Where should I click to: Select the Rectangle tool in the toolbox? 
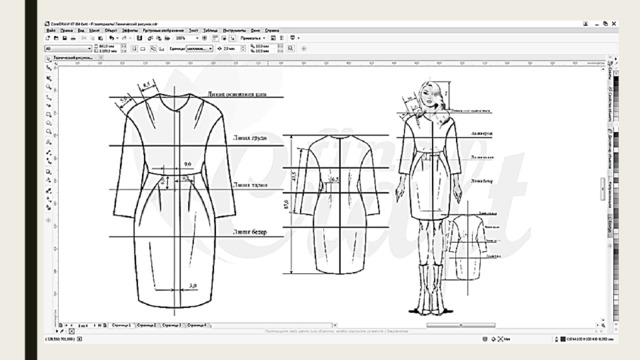coord(49,115)
